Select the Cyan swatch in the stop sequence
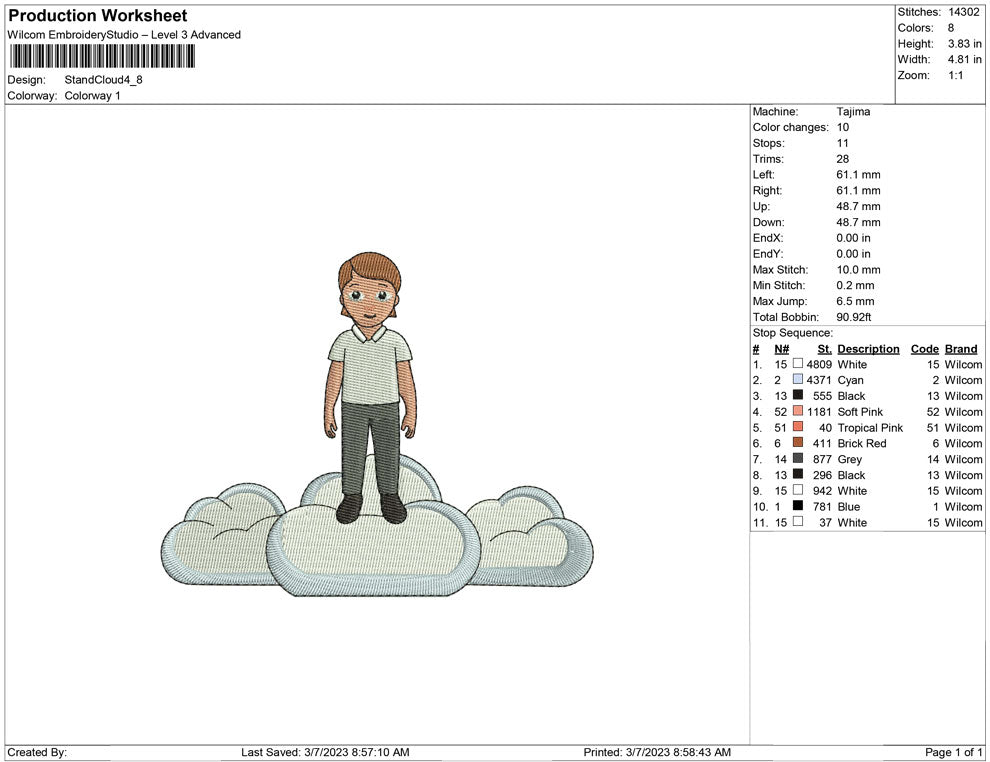This screenshot has width=990, height=762. tap(797, 380)
